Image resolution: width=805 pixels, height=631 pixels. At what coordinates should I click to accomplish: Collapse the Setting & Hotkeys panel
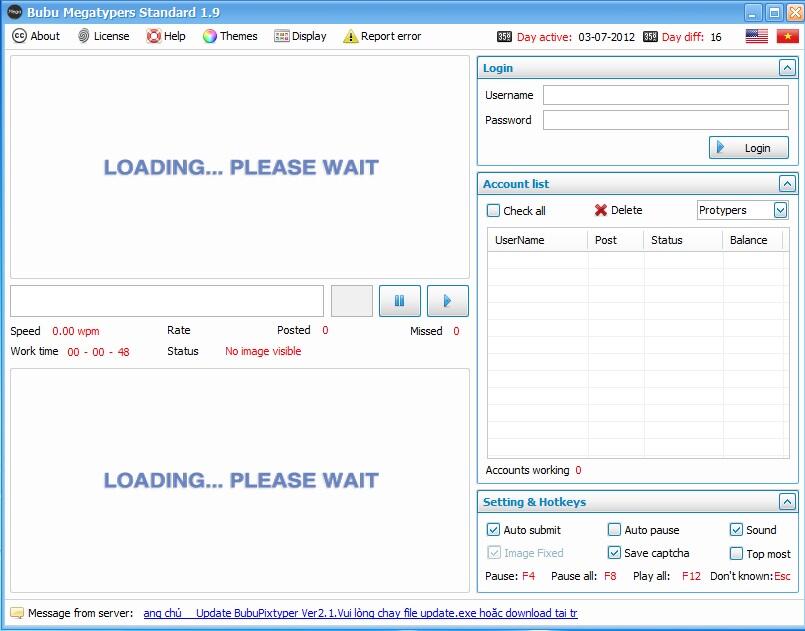789,501
